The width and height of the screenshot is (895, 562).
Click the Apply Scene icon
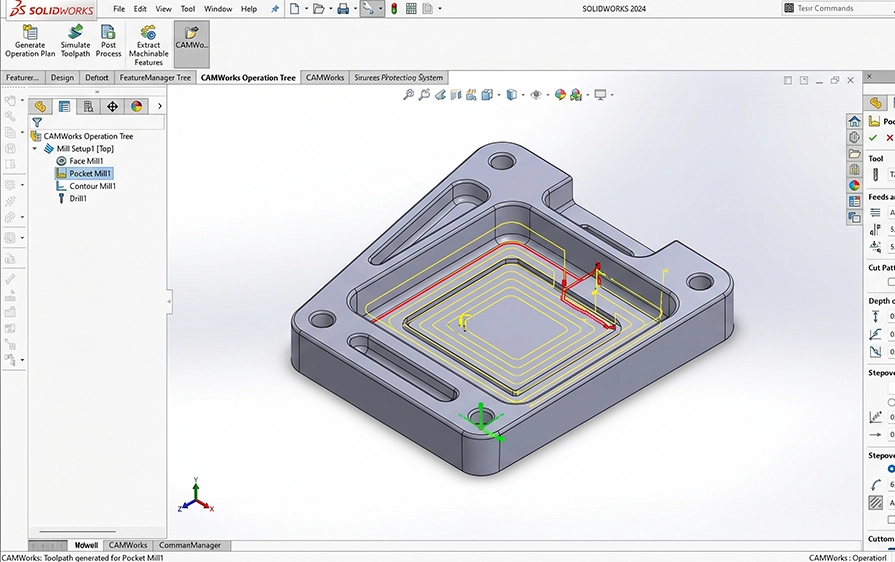click(575, 95)
